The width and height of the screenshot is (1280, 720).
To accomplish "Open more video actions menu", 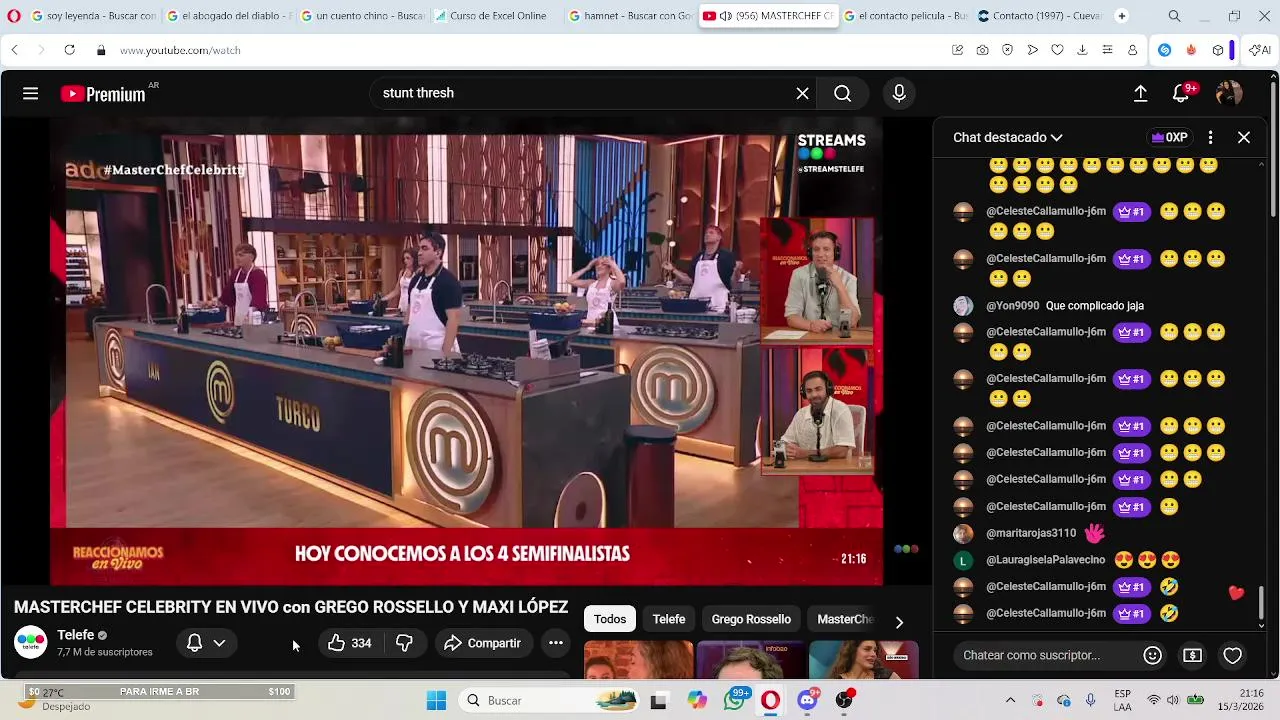I will coord(556,643).
